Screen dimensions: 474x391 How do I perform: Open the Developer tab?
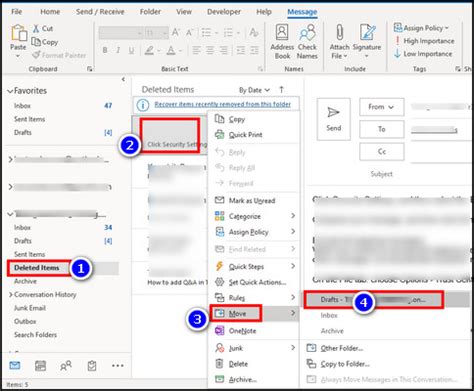[x=224, y=12]
